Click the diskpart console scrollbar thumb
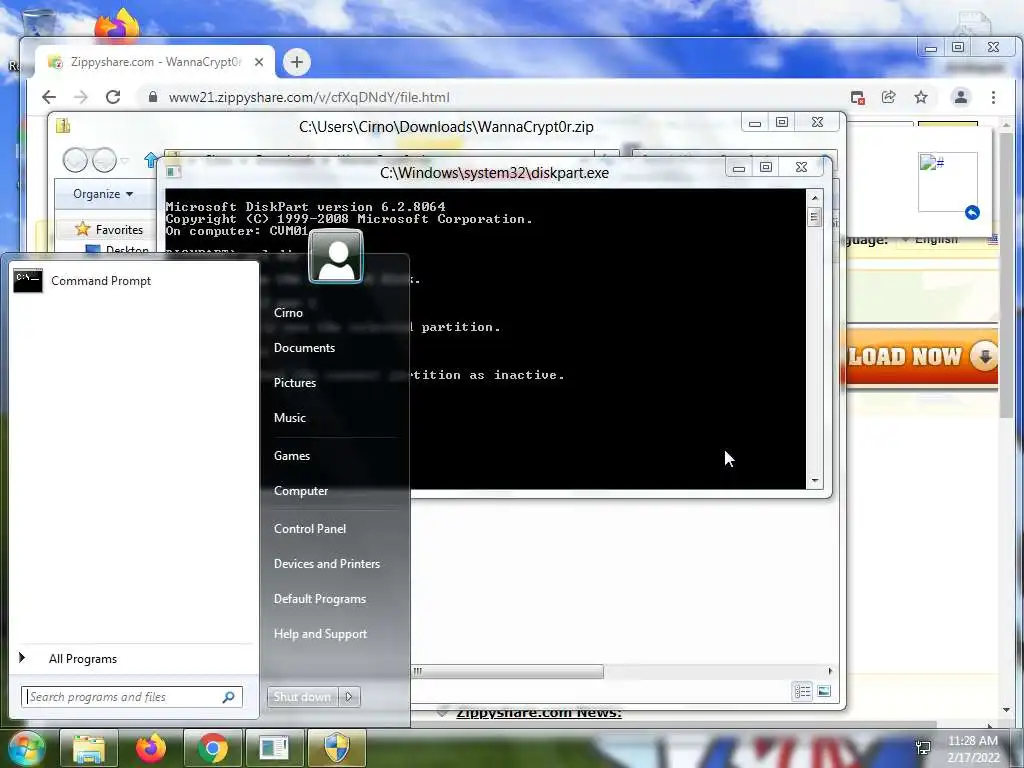Viewport: 1024px width, 768px height. pos(814,216)
